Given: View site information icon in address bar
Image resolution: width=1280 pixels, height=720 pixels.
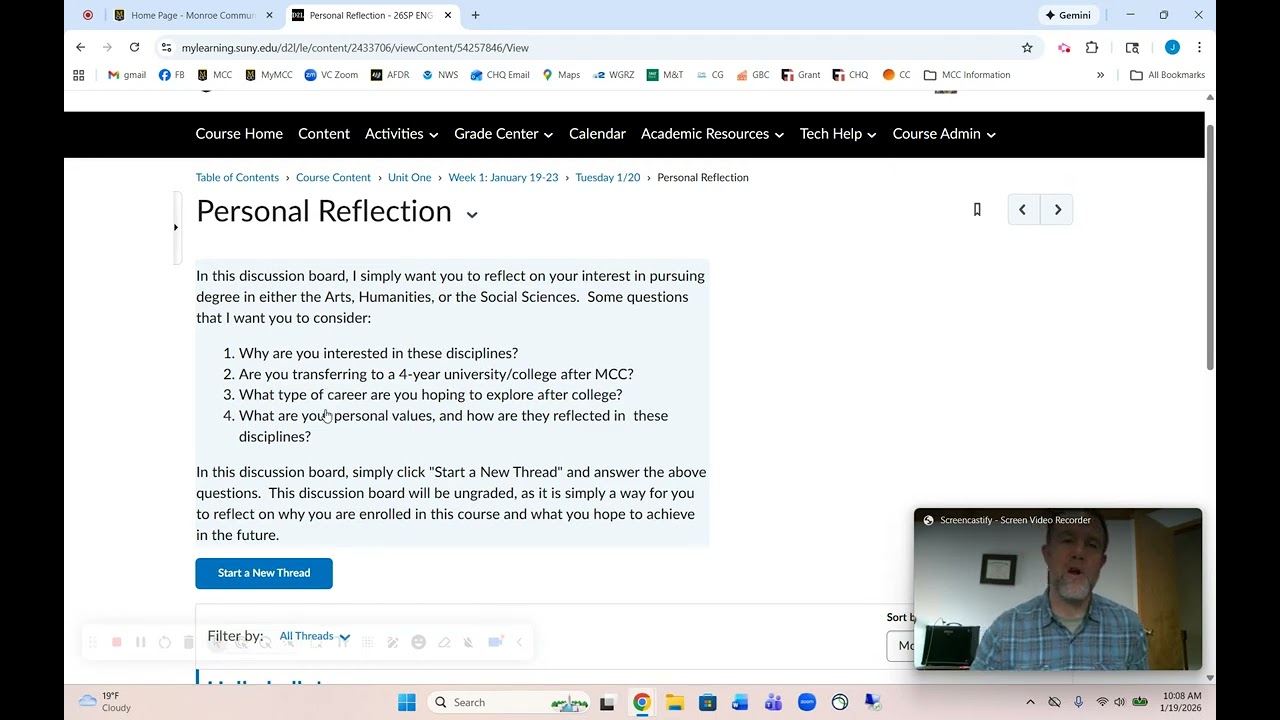Looking at the screenshot, I should (166, 47).
